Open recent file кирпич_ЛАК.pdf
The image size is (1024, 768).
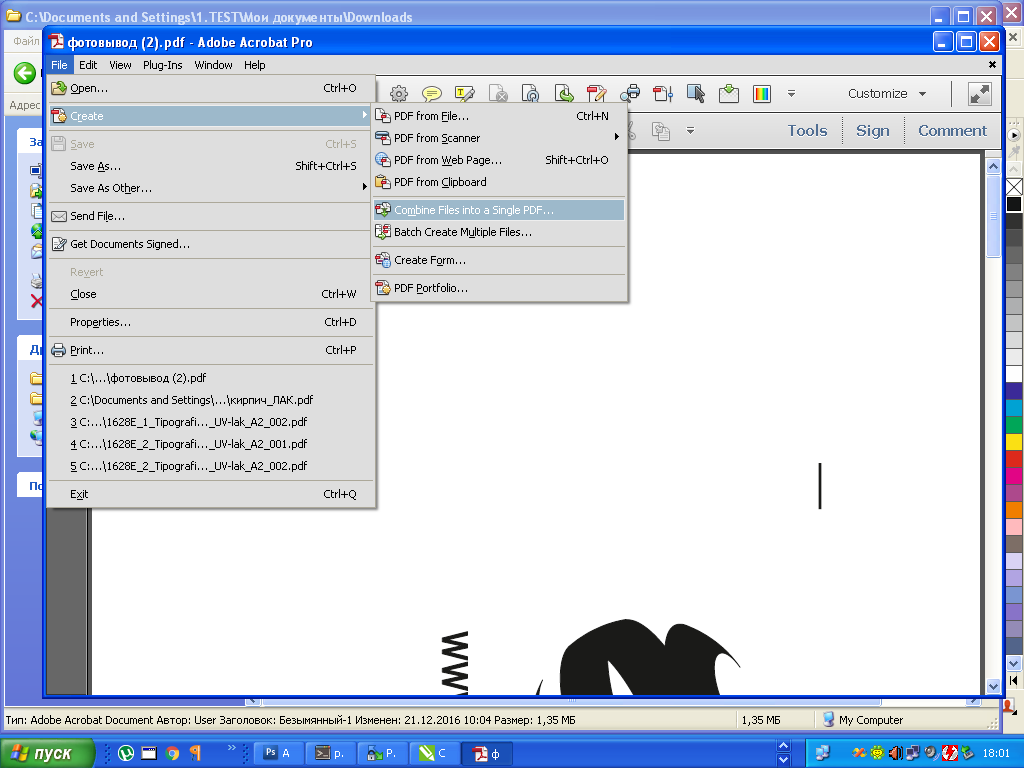tap(209, 400)
